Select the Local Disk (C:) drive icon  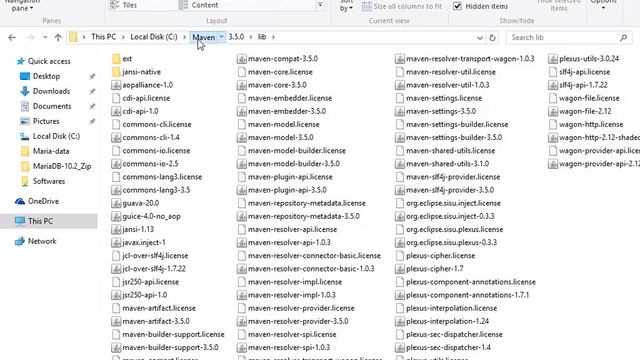coord(25,136)
